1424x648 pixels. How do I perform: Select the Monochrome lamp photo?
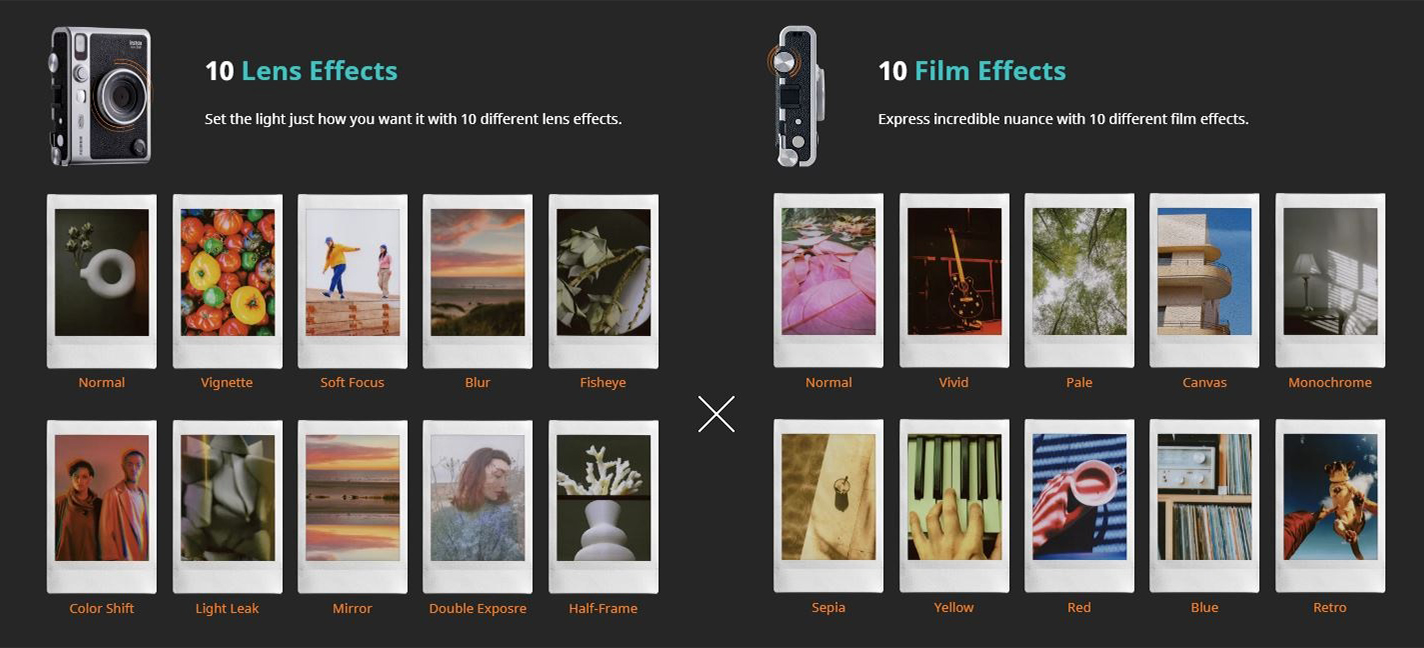tap(1330, 280)
